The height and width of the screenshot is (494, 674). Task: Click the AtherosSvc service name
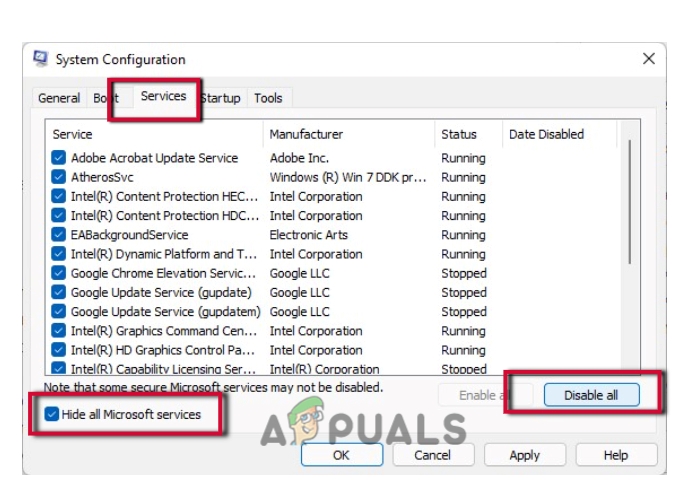(102, 177)
